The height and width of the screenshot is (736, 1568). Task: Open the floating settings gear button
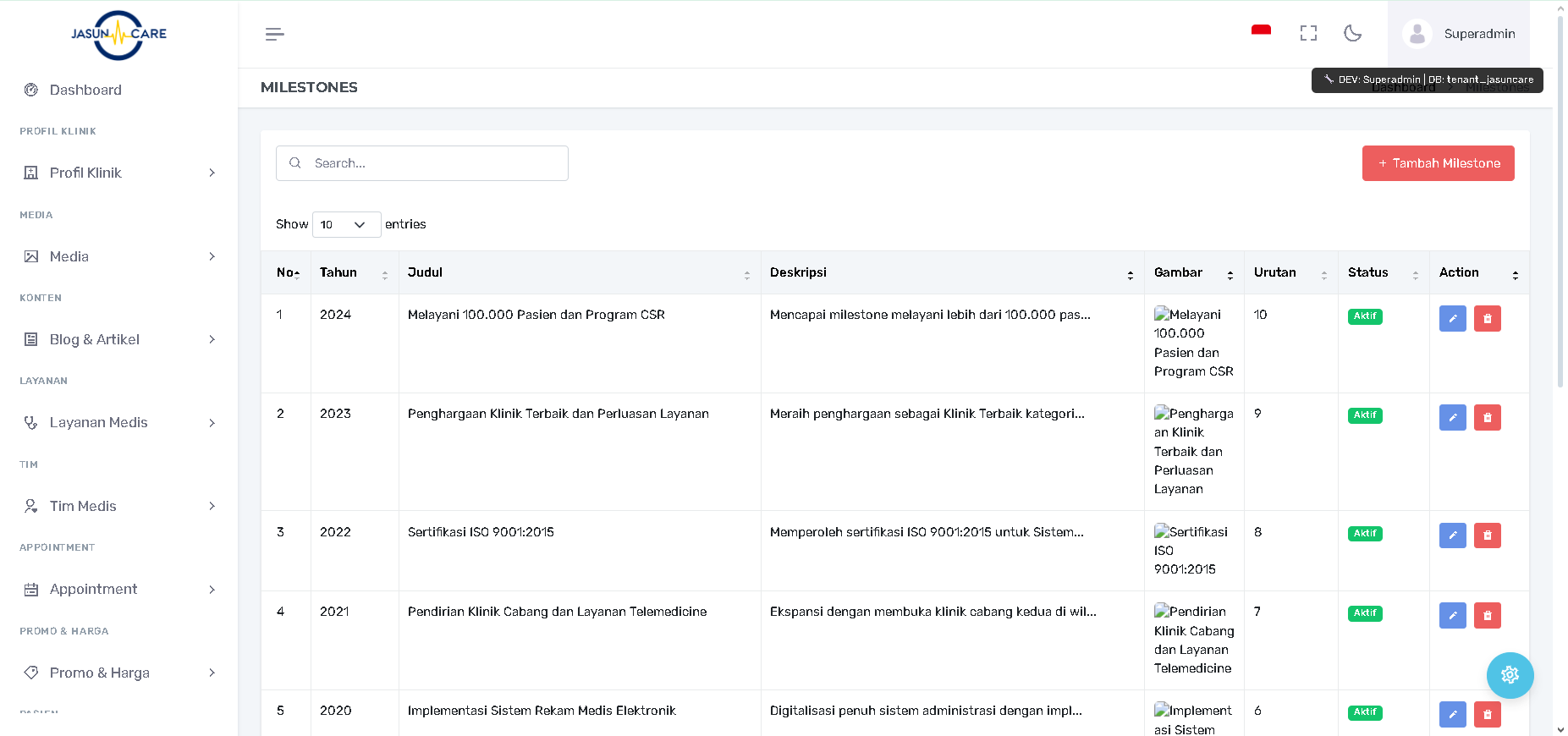tap(1510, 675)
